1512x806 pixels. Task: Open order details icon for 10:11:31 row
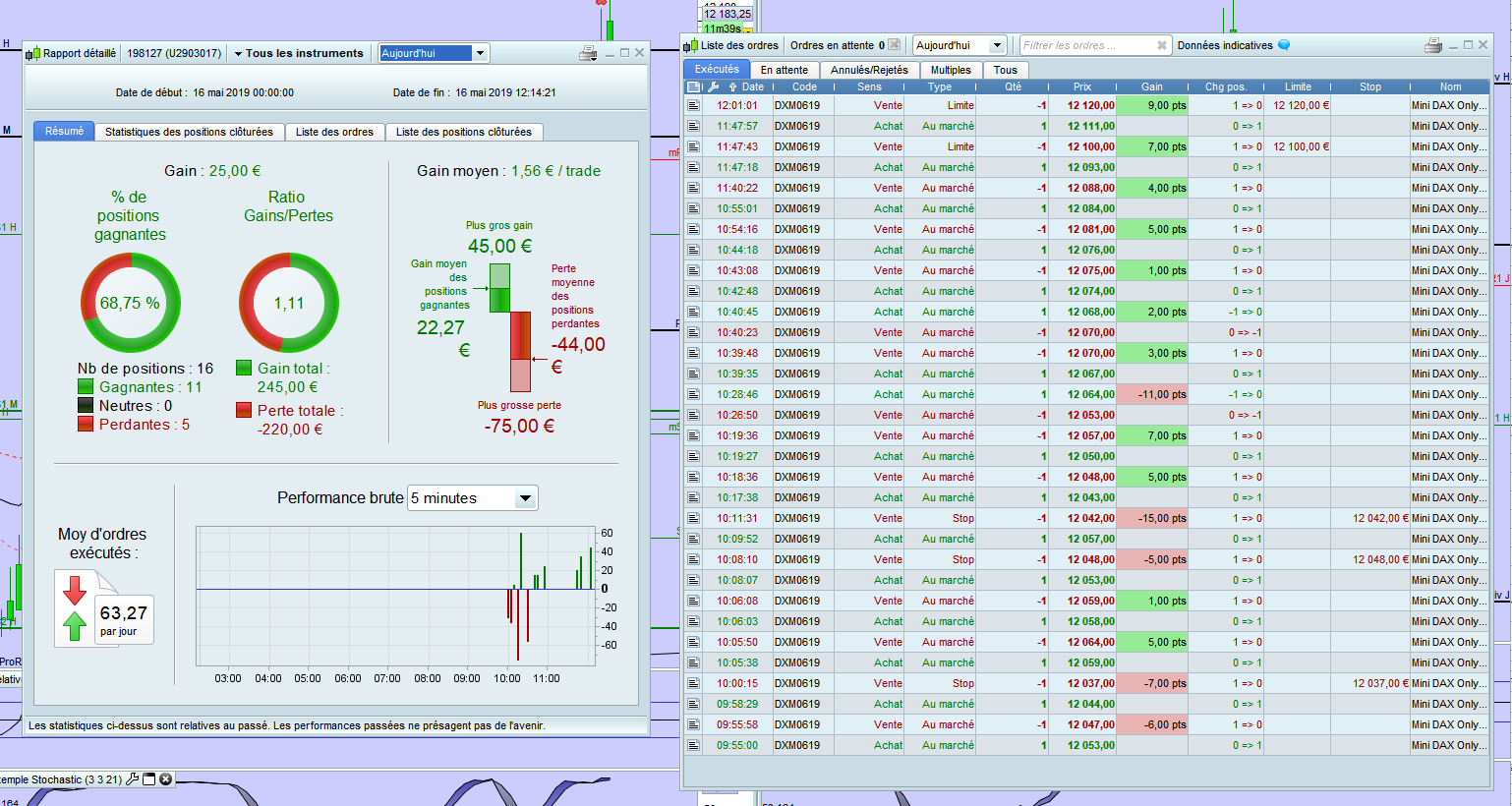point(693,518)
